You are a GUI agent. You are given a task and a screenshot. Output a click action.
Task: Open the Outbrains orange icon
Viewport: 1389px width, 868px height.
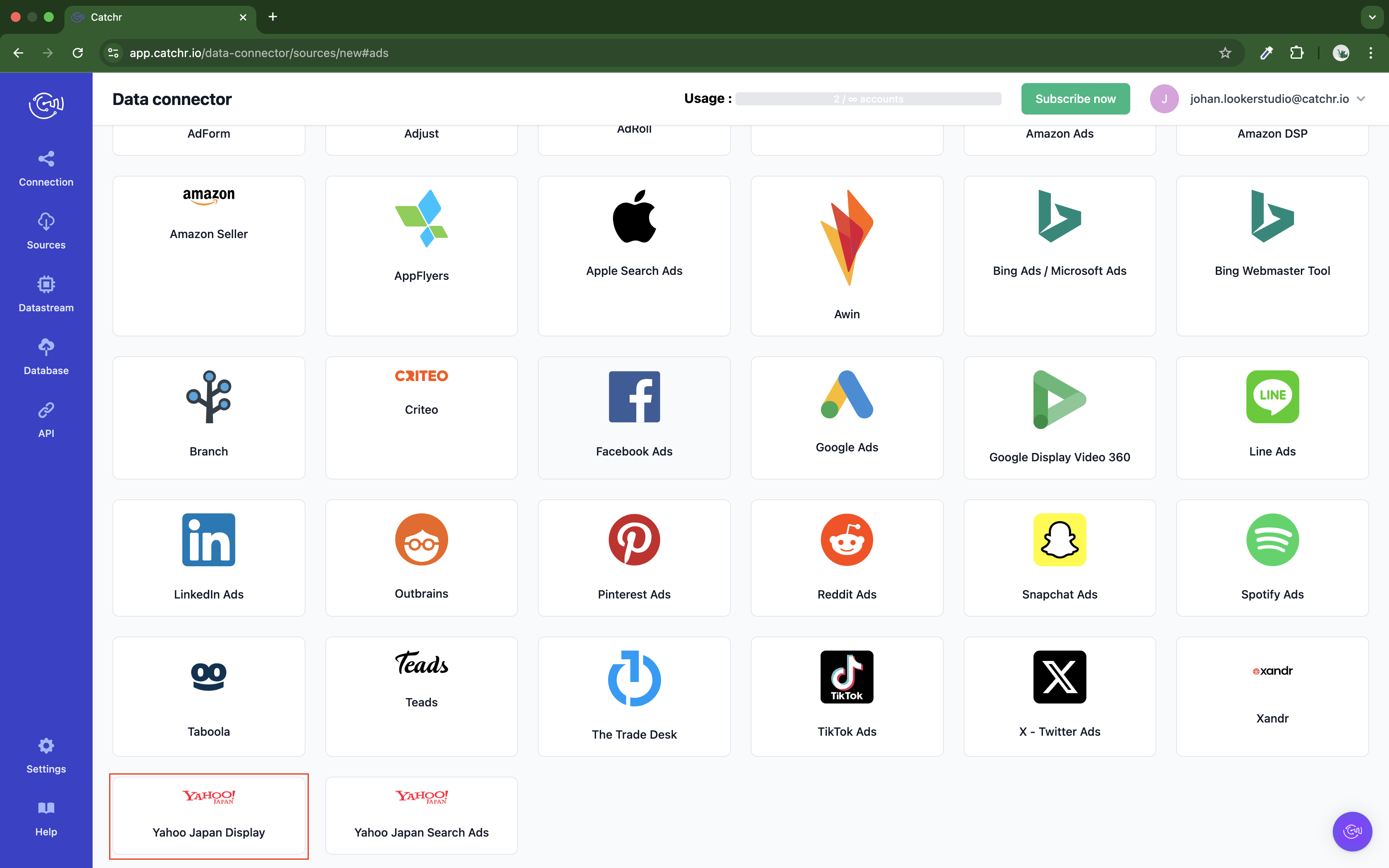coord(421,540)
